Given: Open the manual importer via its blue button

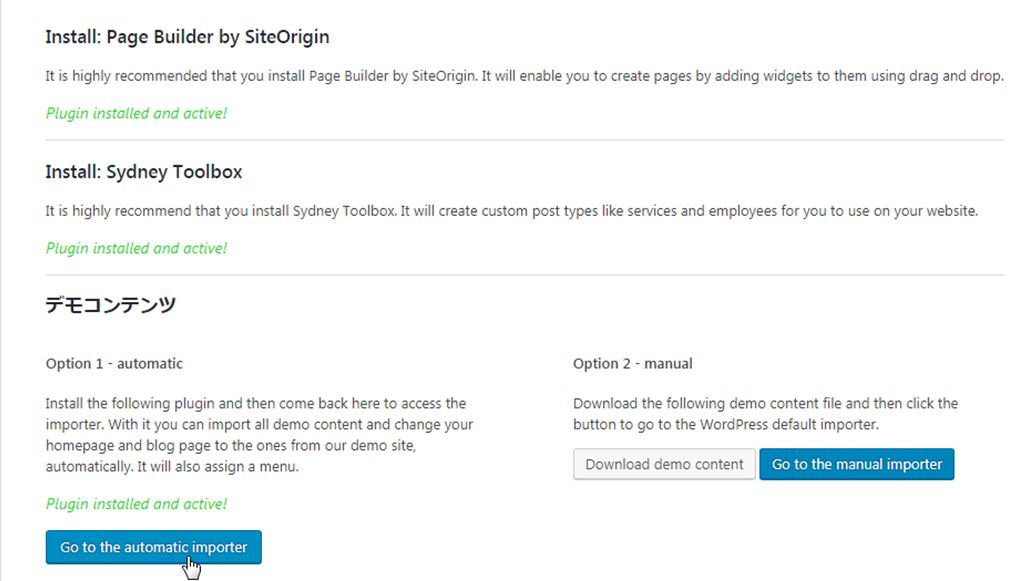Looking at the screenshot, I should pyautogui.click(x=857, y=464).
